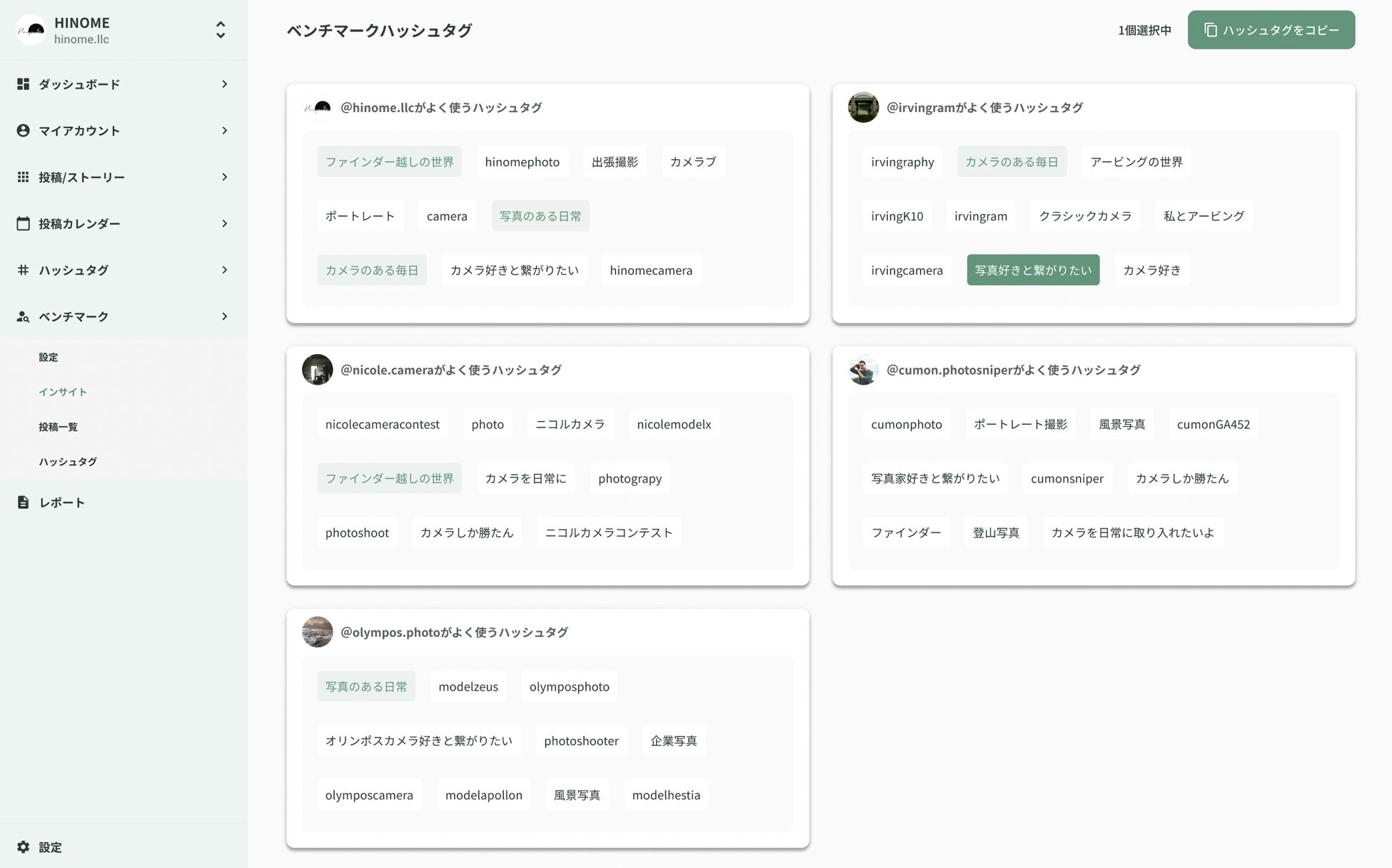This screenshot has width=1392, height=868.
Task: Click the 設定 gear icon at bottom
Action: [23, 847]
